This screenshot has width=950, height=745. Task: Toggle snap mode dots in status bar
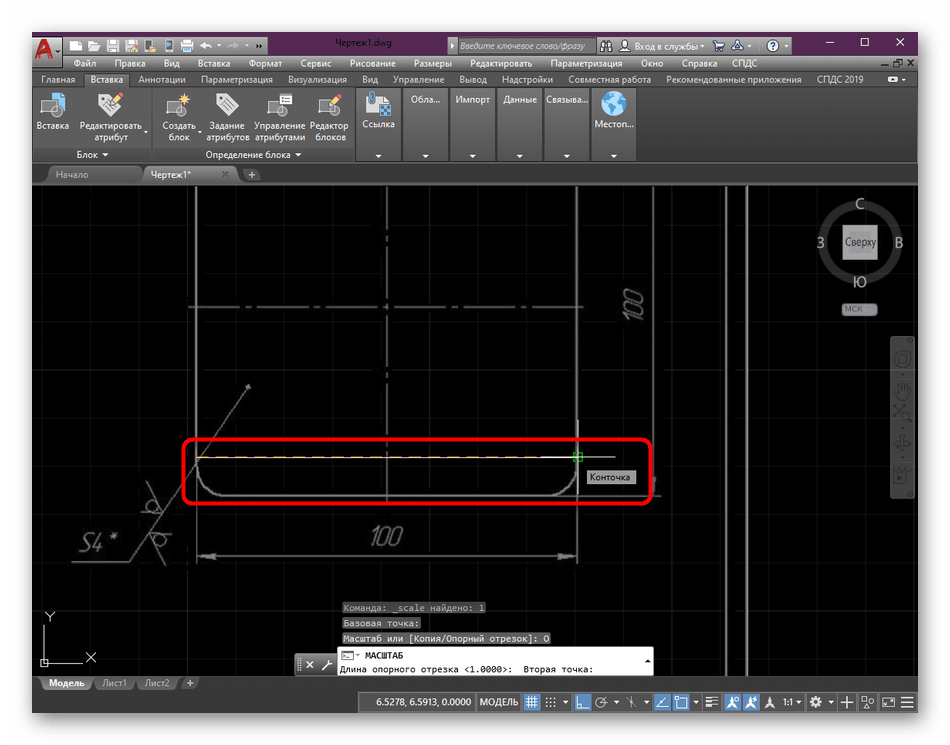click(x=550, y=702)
